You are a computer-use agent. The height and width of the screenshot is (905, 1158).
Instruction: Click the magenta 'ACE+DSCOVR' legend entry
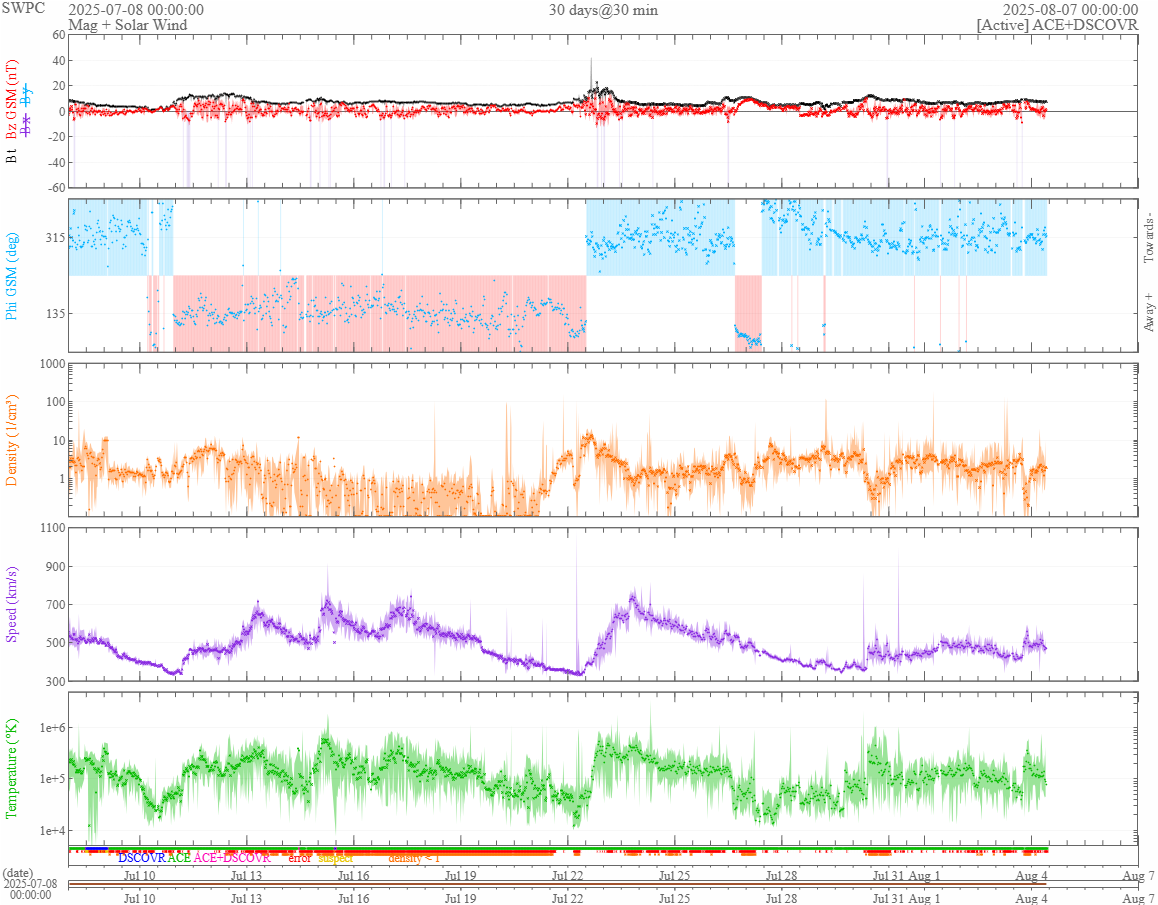tap(232, 858)
